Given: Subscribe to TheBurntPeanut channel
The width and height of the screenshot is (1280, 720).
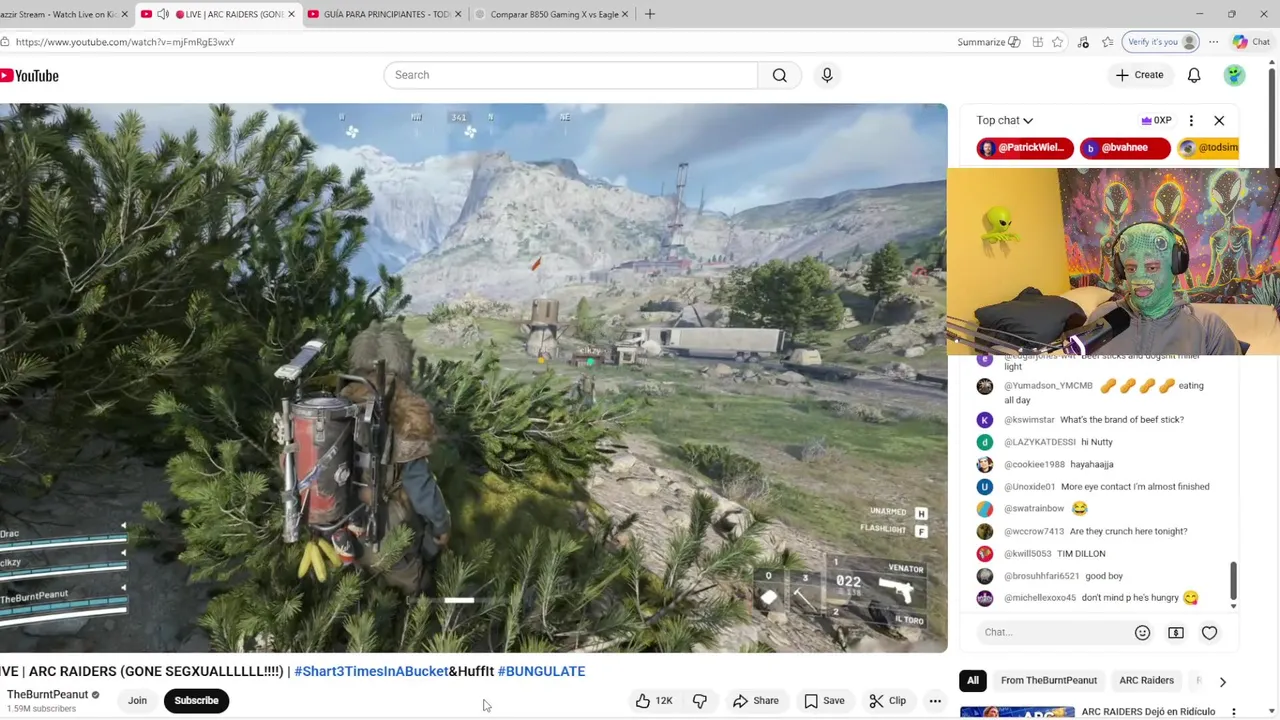Looking at the screenshot, I should tap(196, 701).
